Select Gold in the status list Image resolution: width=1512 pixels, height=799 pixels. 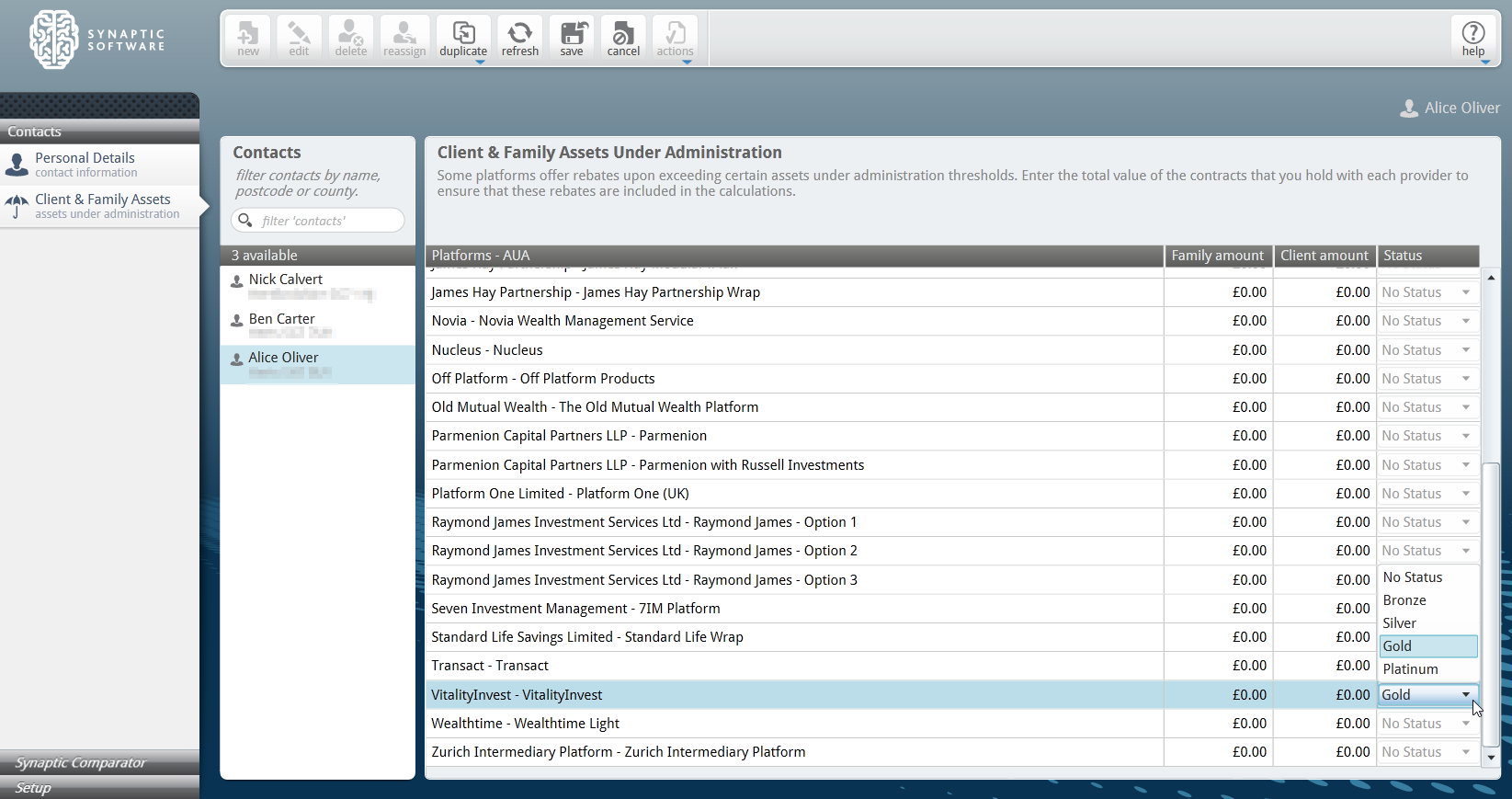(1428, 646)
